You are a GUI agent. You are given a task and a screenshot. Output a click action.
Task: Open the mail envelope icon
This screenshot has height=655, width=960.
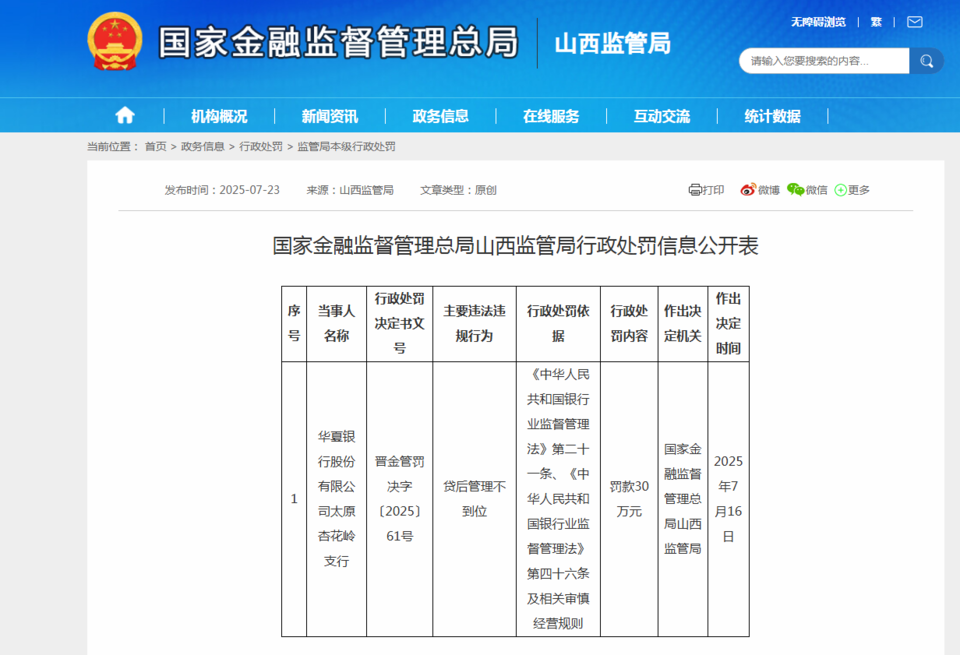(915, 22)
